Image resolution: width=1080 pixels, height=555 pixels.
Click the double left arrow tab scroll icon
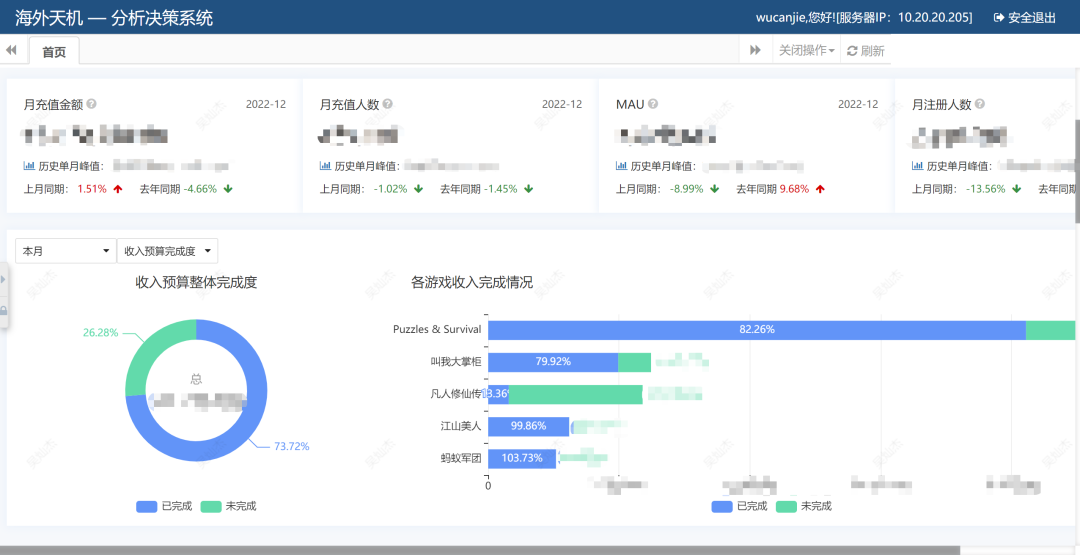click(x=11, y=50)
